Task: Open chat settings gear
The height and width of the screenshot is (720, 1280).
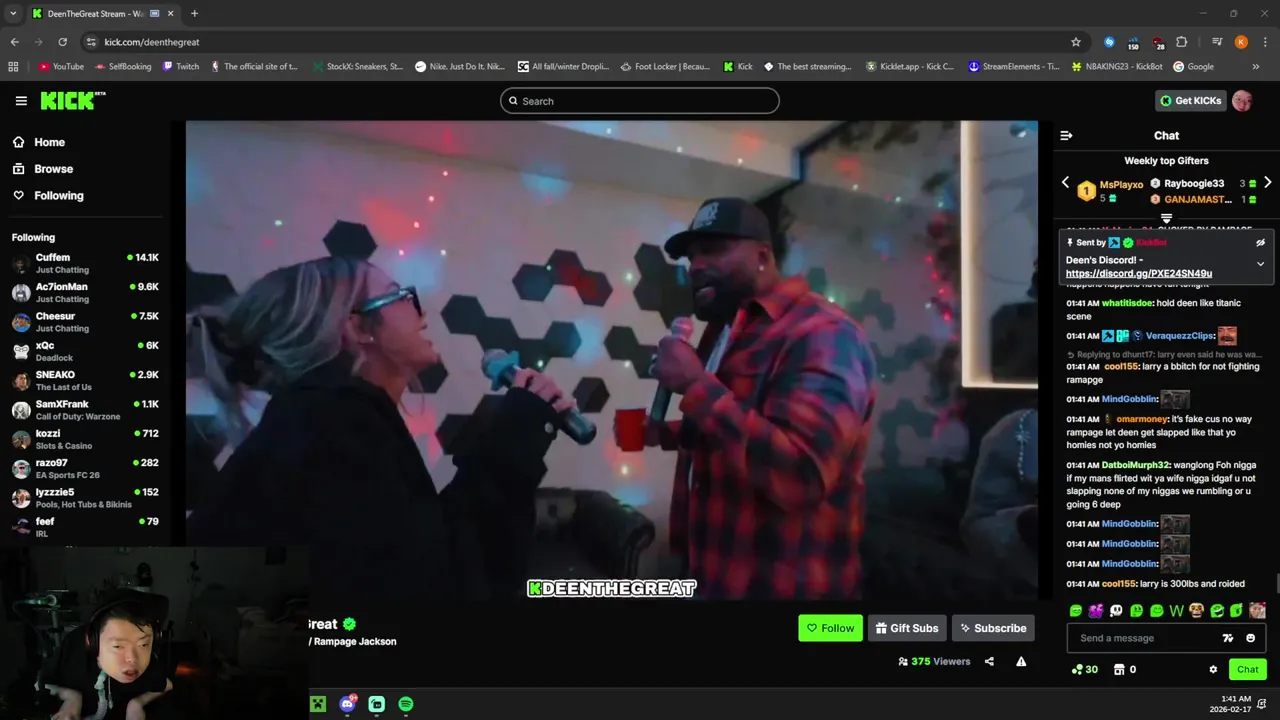Action: point(1213,670)
